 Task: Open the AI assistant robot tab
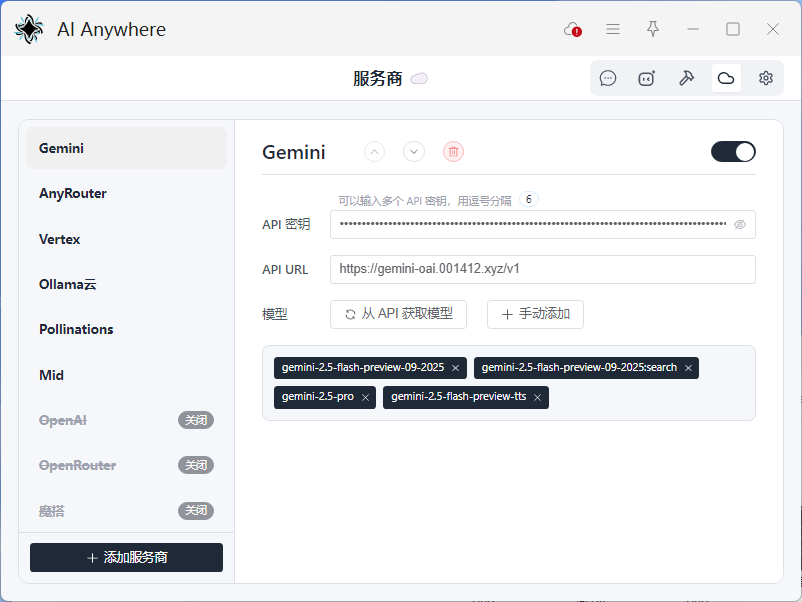coord(647,78)
